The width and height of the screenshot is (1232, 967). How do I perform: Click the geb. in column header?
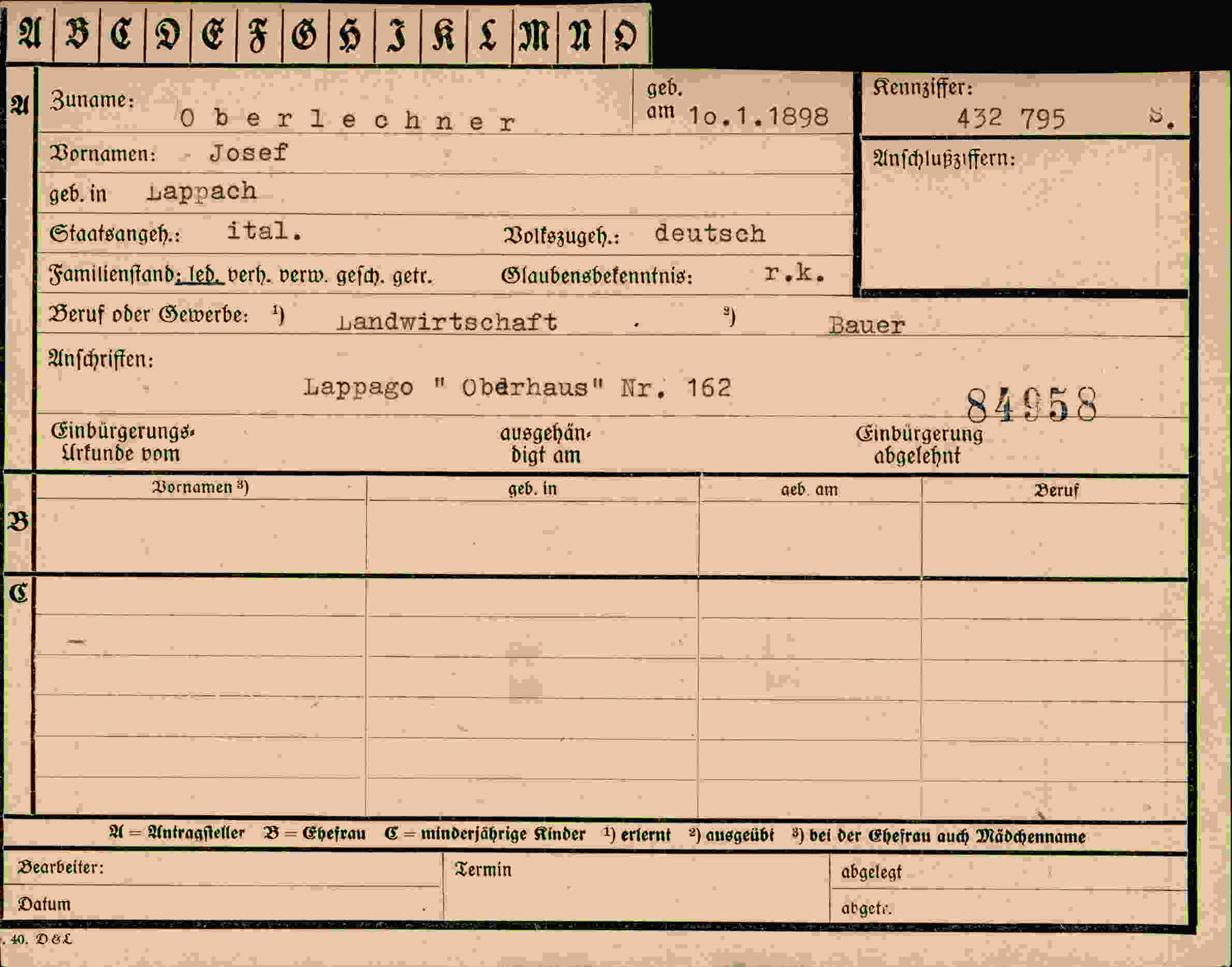(x=532, y=488)
